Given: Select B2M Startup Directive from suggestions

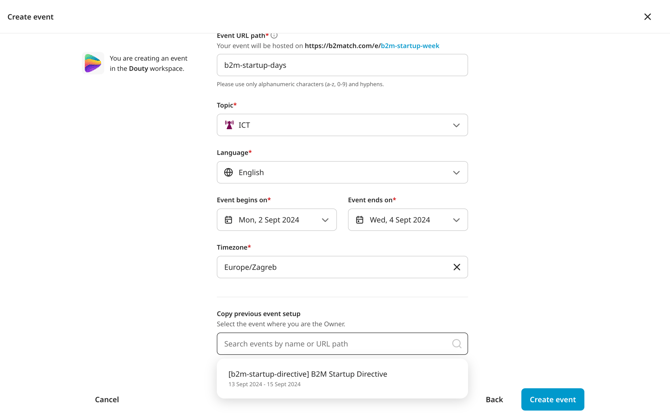Looking at the screenshot, I should click(342, 378).
